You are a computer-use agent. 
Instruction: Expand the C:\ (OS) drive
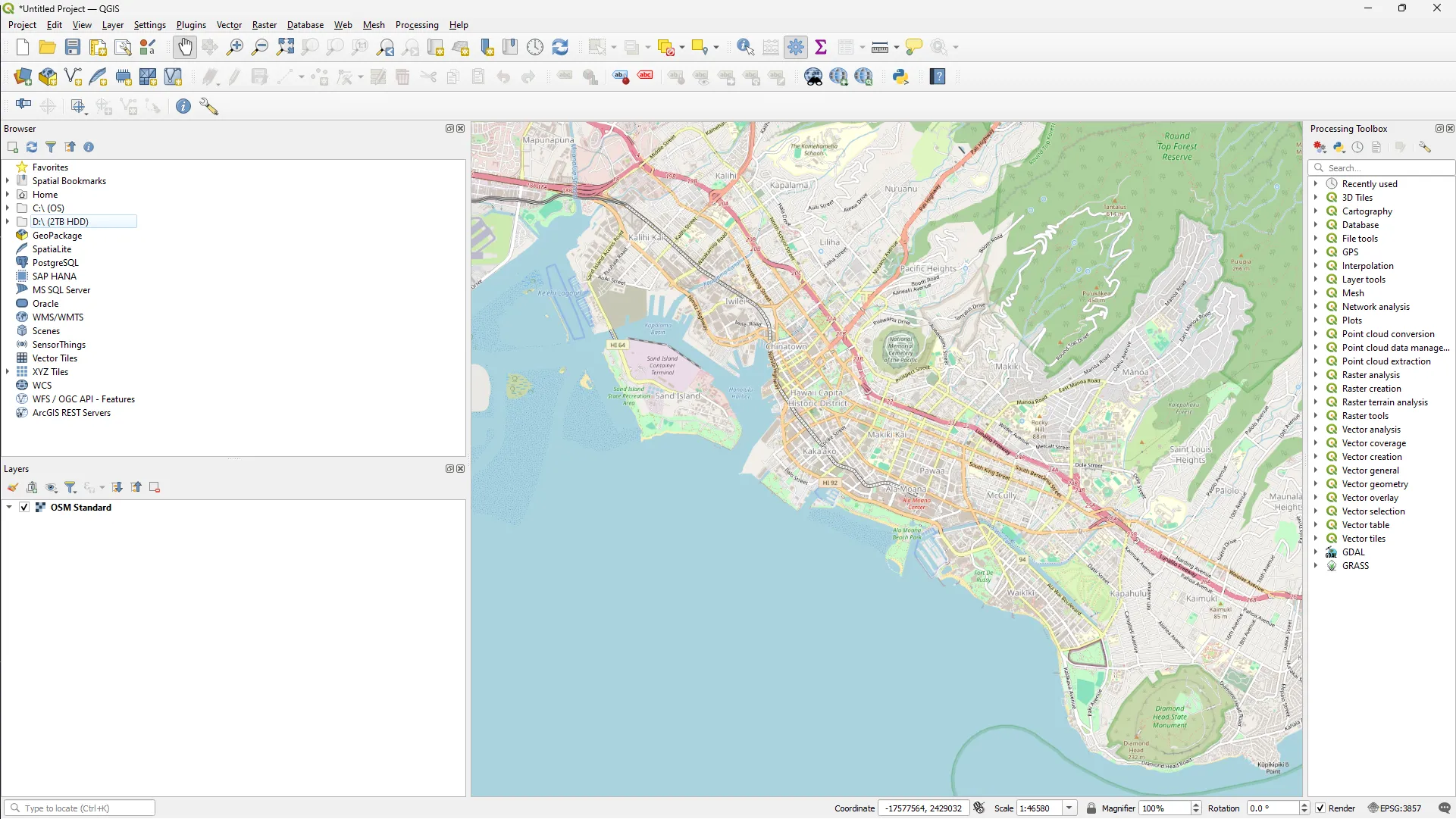coord(8,208)
